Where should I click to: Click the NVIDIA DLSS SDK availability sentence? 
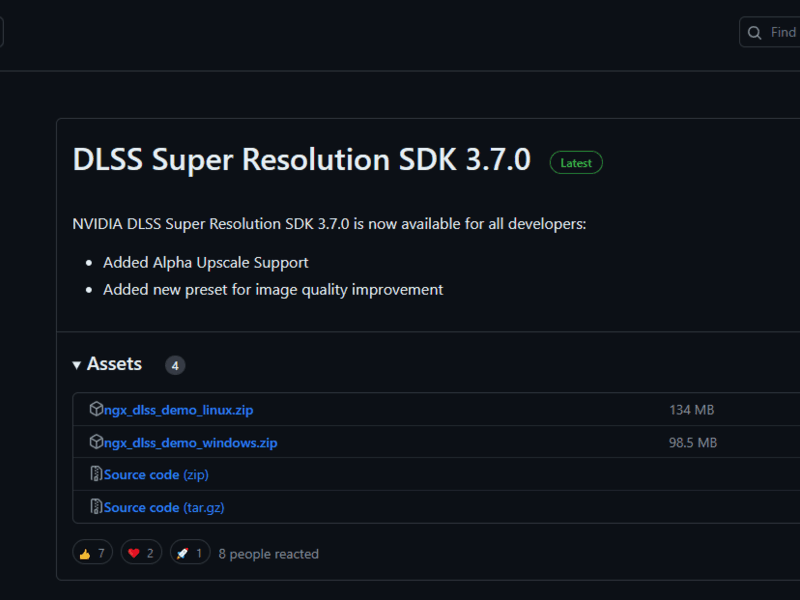click(329, 224)
